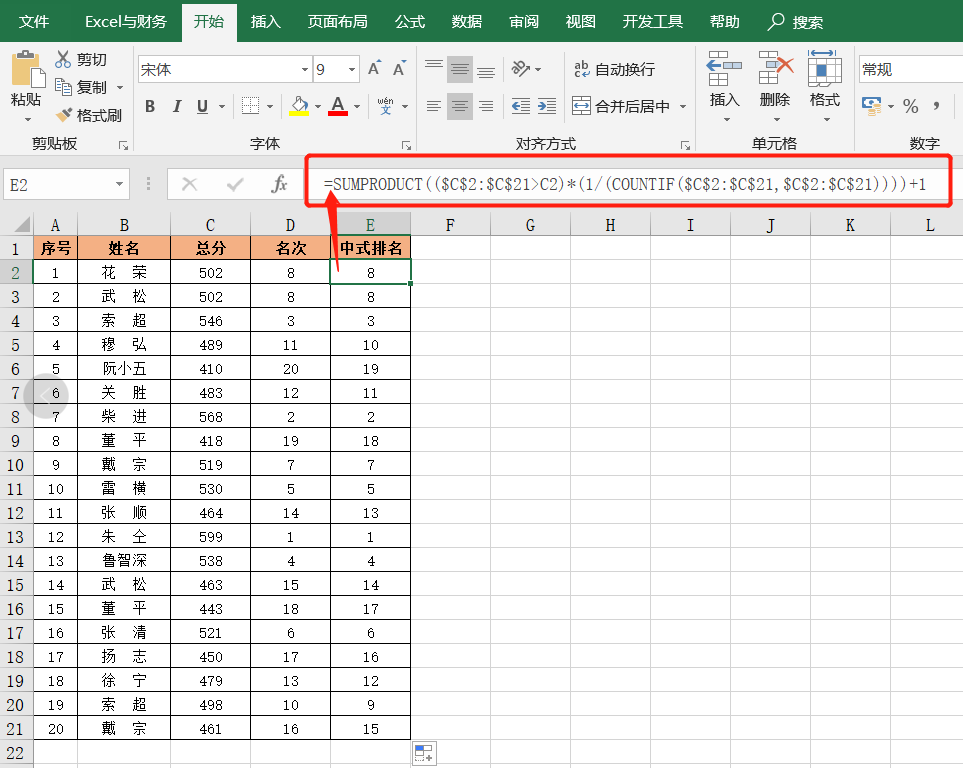963x768 pixels.
Task: Click the Insert Function fx icon
Action: [280, 184]
